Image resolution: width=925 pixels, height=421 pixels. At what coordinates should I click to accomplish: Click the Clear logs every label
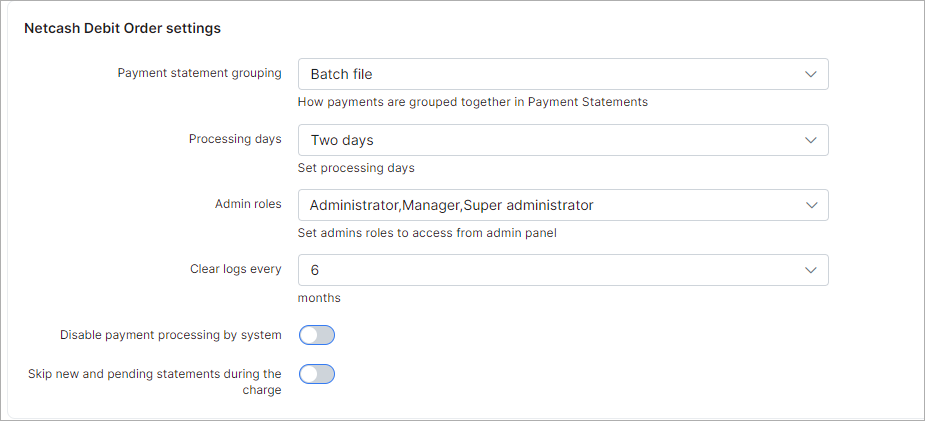click(236, 269)
